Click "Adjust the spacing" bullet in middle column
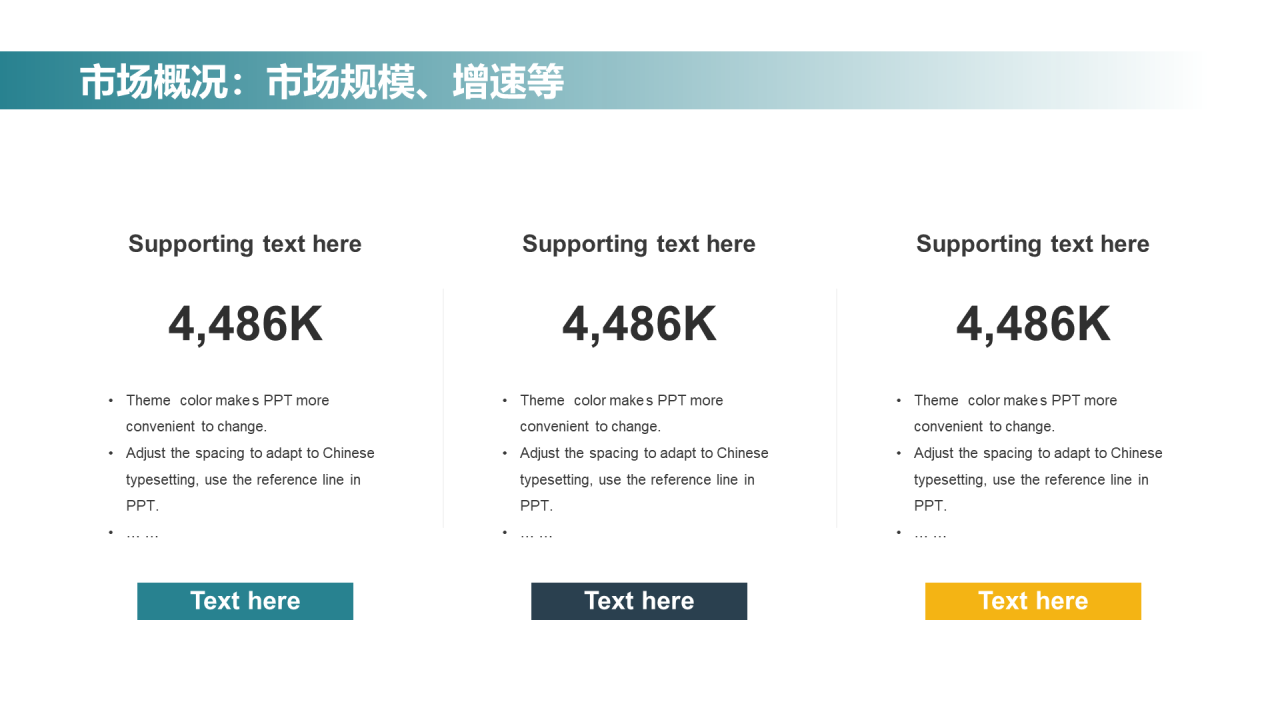This screenshot has width=1280, height=720. pos(644,479)
